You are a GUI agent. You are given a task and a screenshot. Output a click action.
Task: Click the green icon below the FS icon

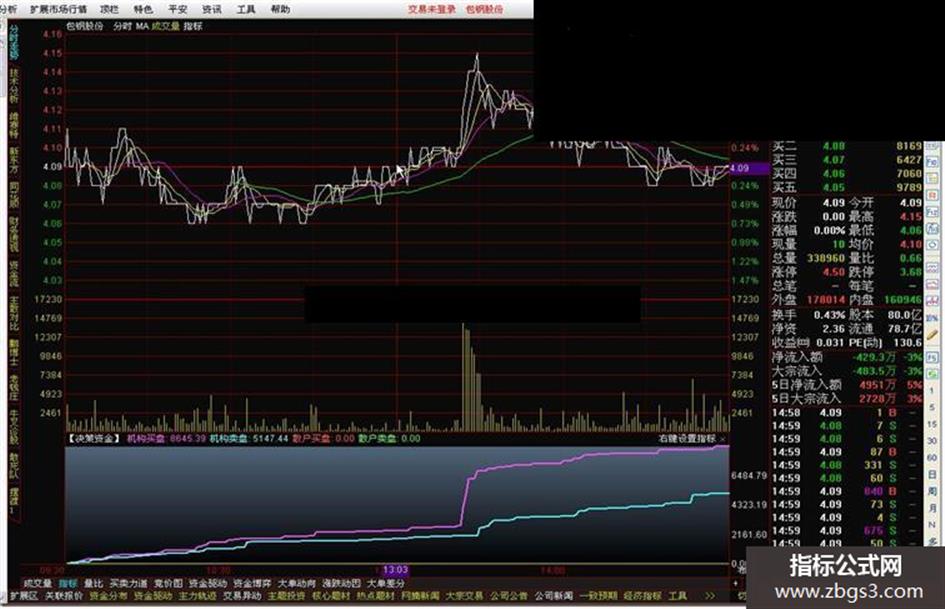click(932, 374)
